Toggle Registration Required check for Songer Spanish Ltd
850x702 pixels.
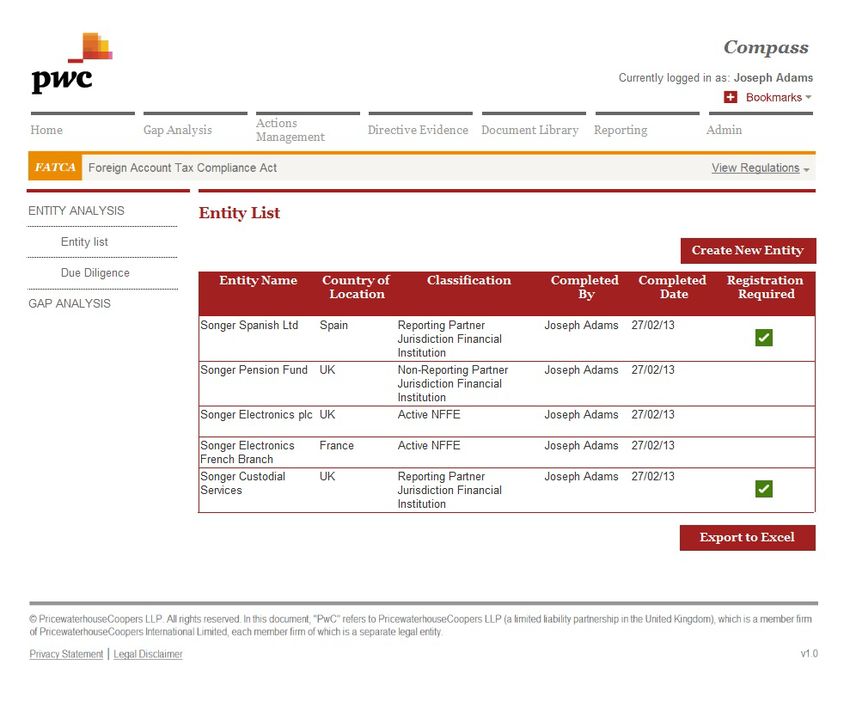[x=763, y=338]
